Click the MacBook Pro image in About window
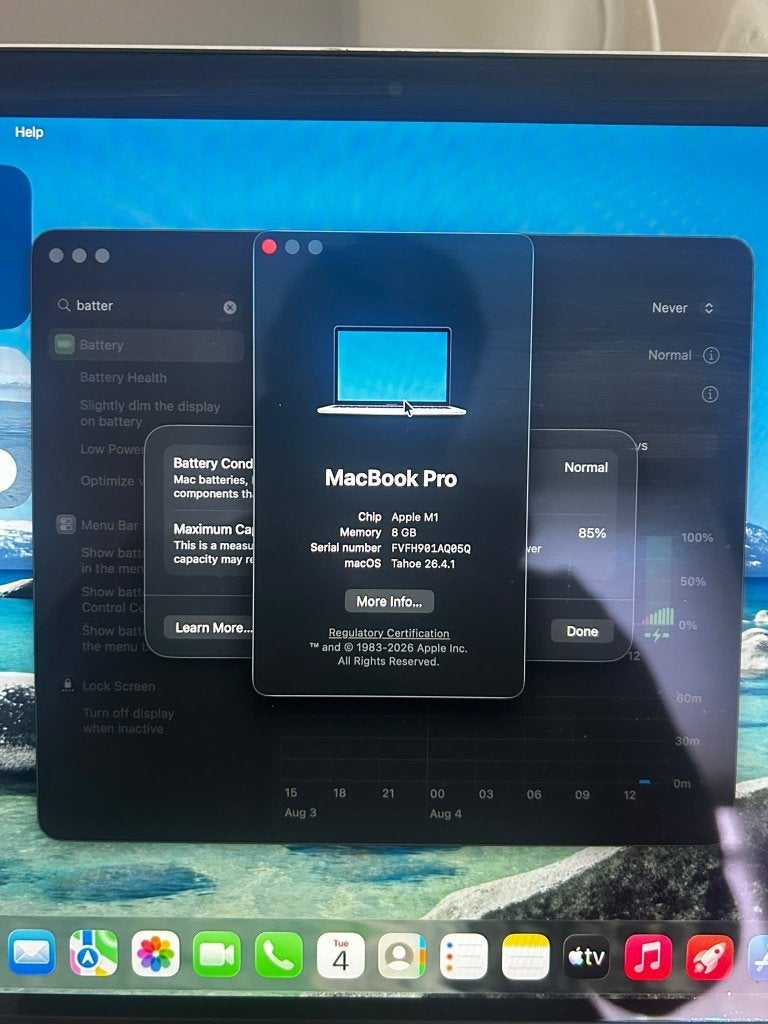This screenshot has height=1024, width=768. click(x=392, y=371)
